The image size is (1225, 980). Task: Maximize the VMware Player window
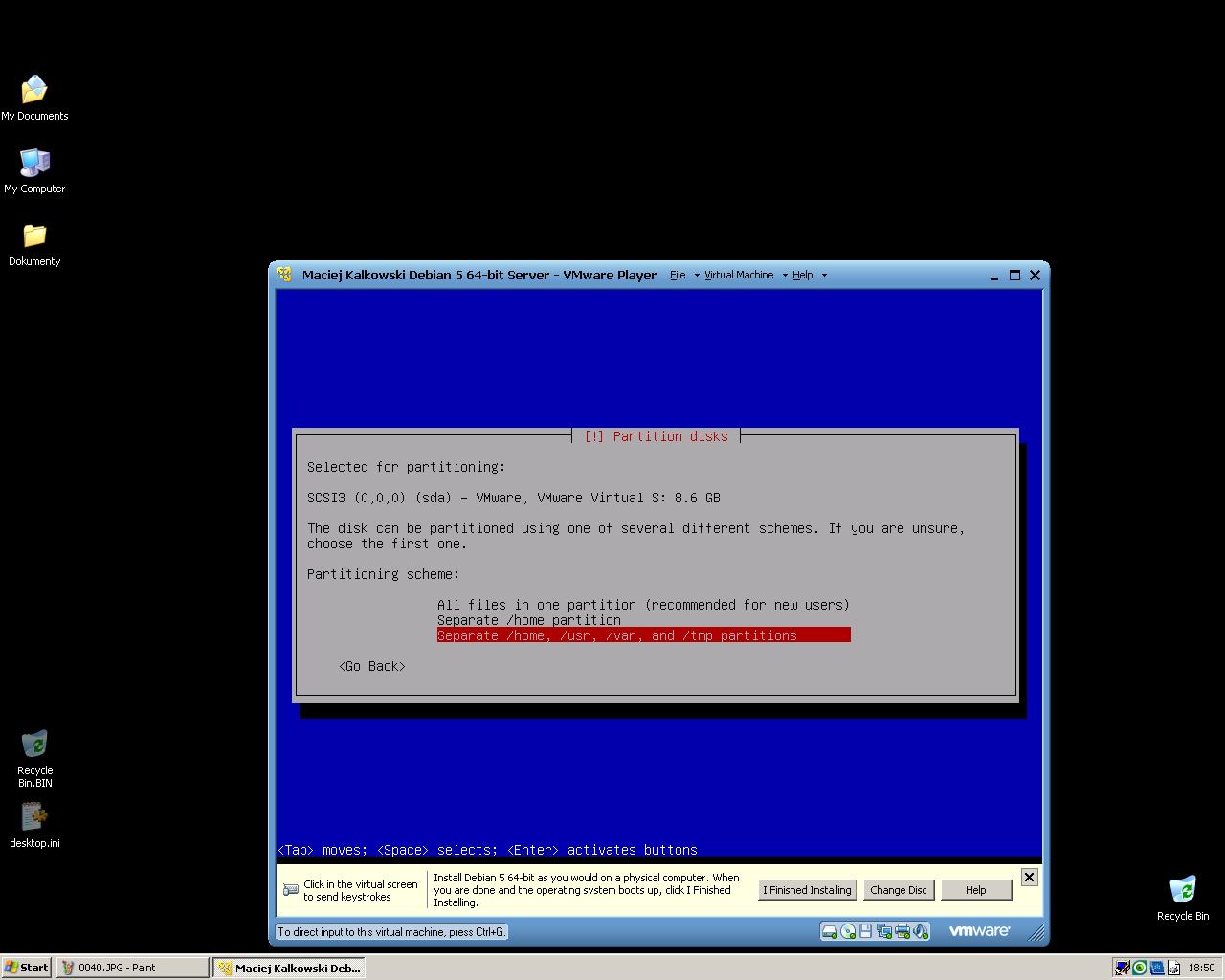click(1014, 275)
